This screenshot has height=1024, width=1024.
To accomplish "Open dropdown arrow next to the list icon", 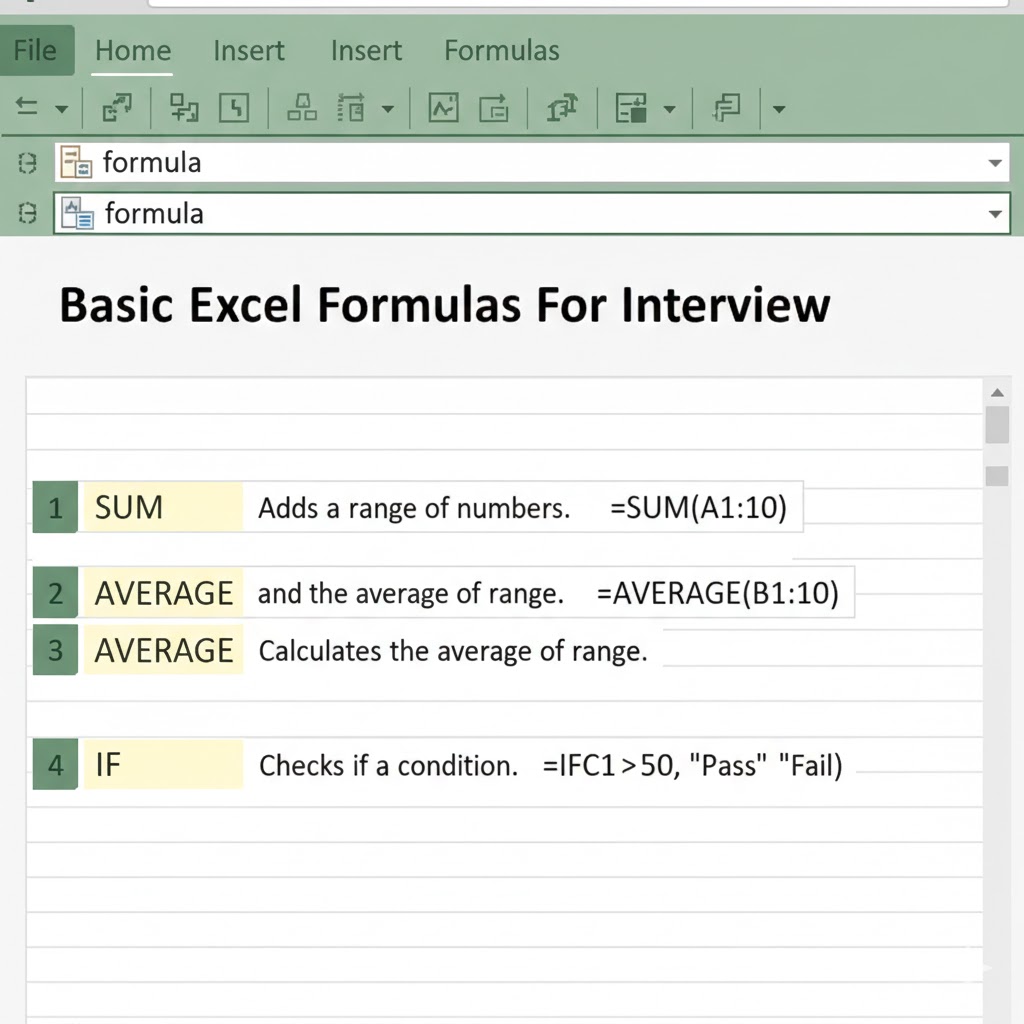I will click(388, 109).
